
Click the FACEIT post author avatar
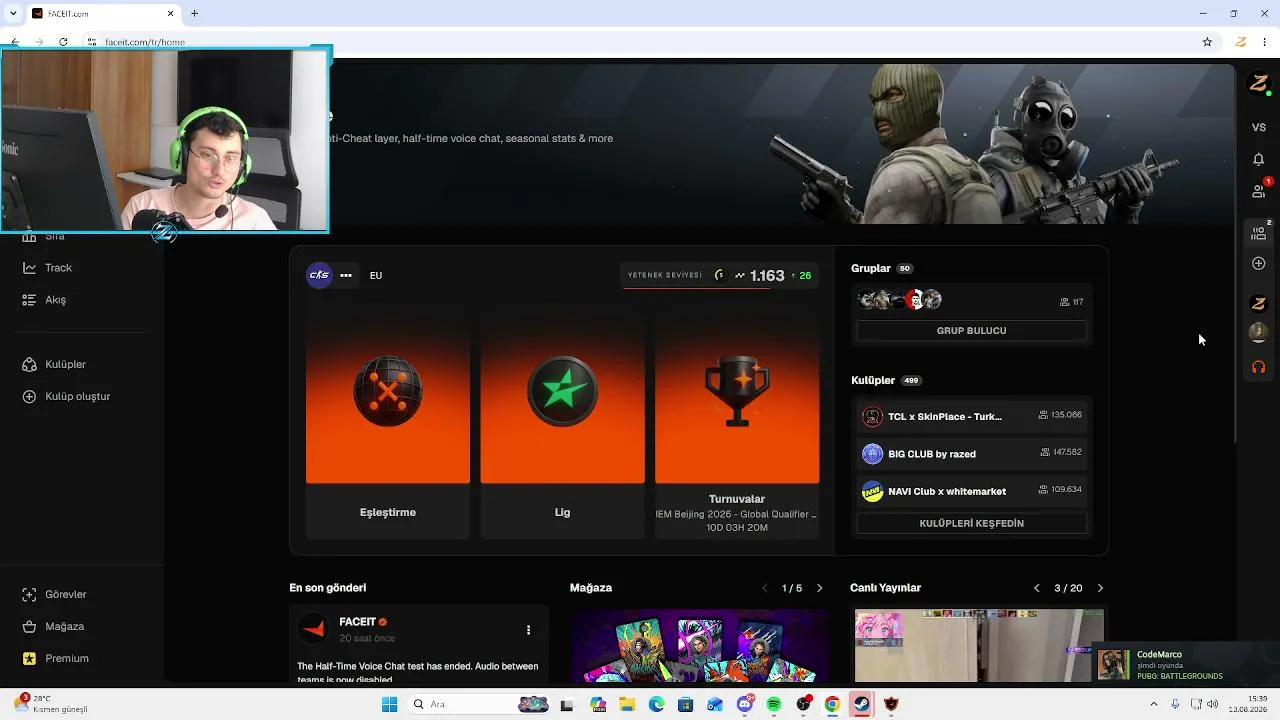point(313,629)
